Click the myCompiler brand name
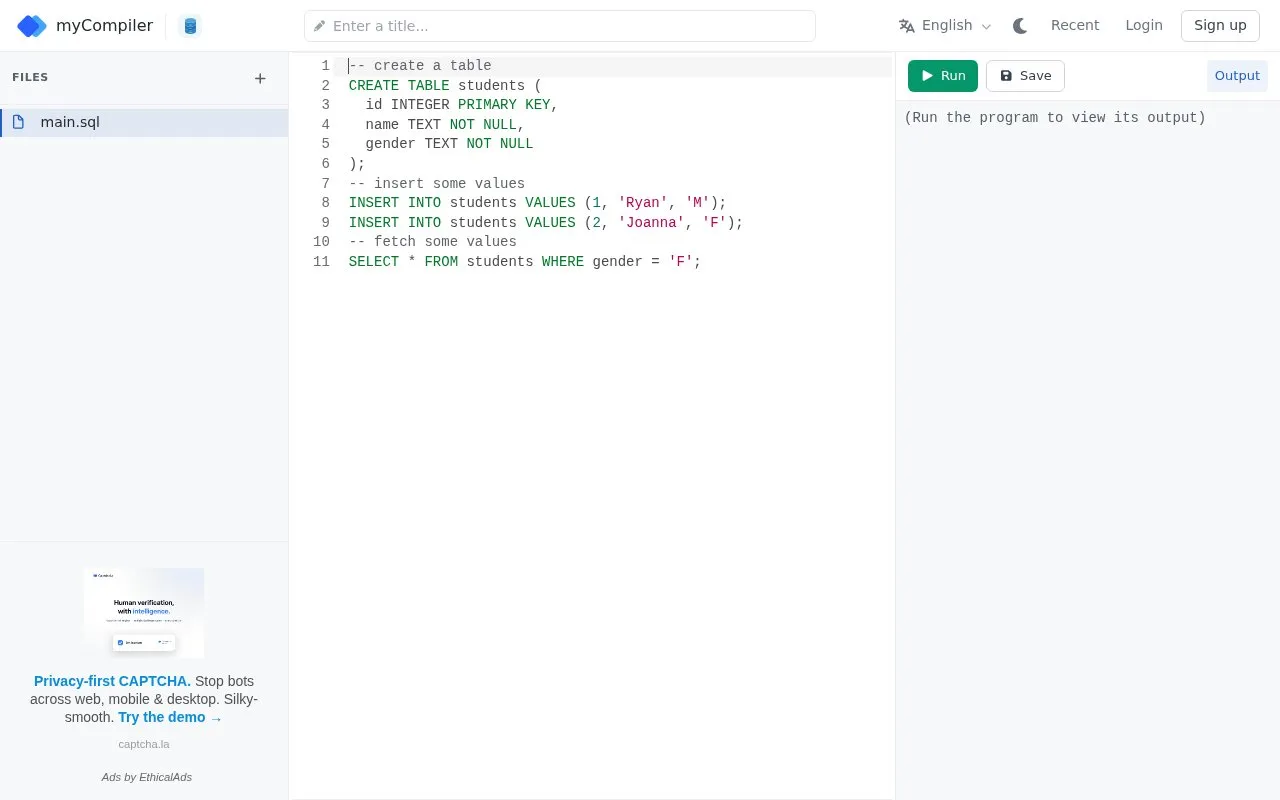 (x=104, y=26)
